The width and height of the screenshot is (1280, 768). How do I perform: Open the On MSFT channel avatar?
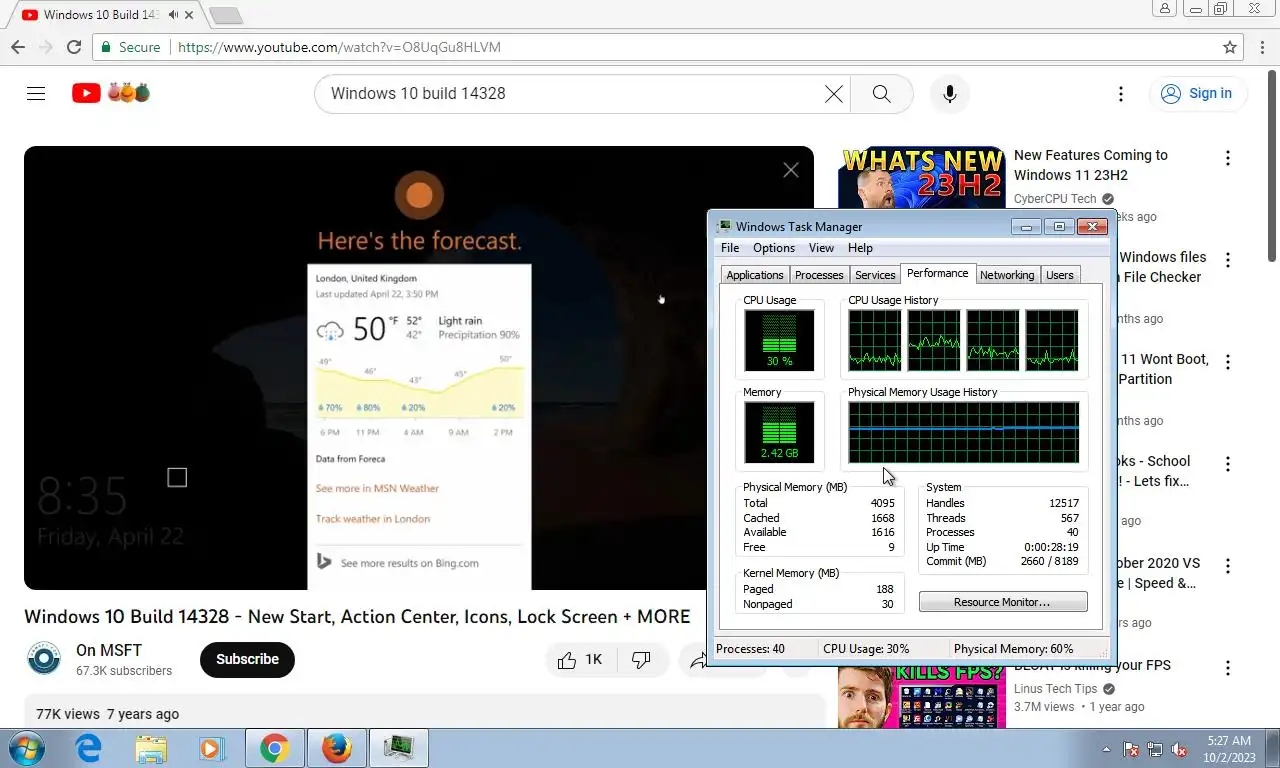[44, 659]
